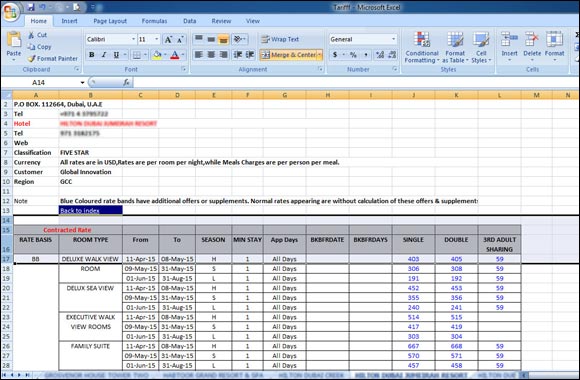Apply cell borders
Viewport: 580px width, 380px height.
coord(136,55)
